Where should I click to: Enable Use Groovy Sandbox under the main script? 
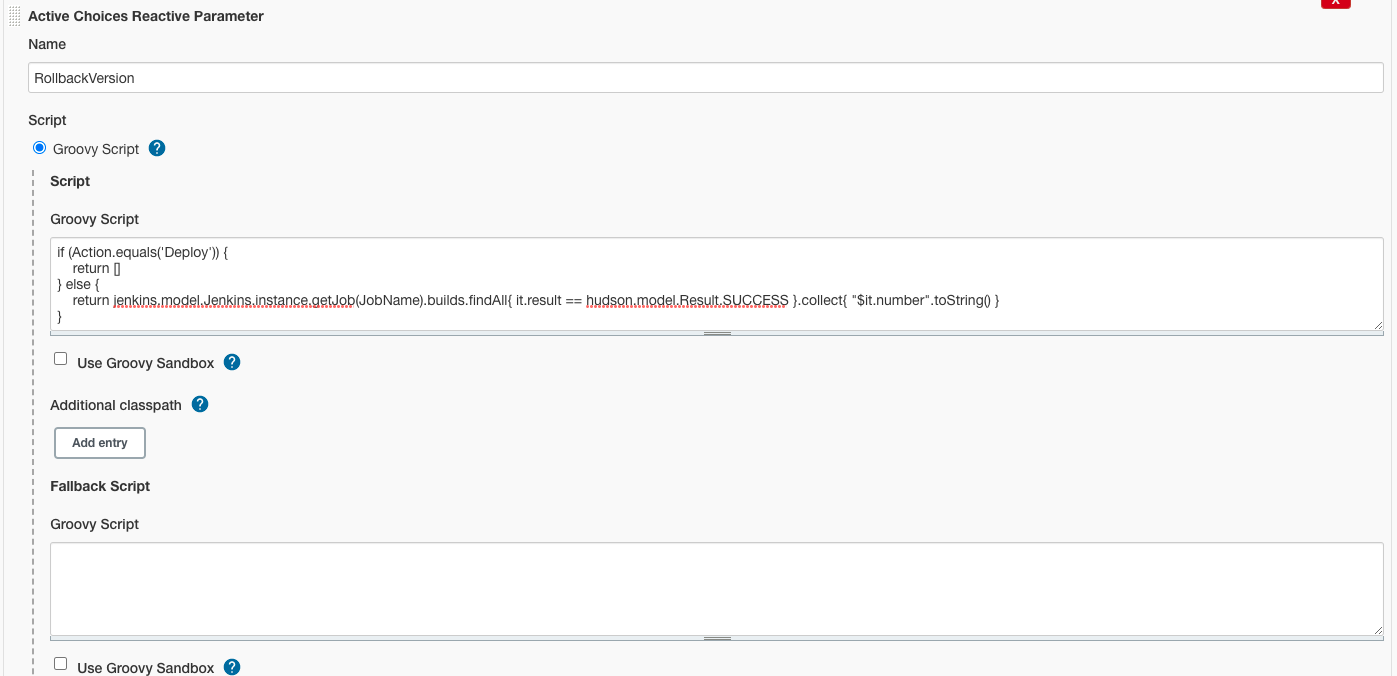click(61, 359)
